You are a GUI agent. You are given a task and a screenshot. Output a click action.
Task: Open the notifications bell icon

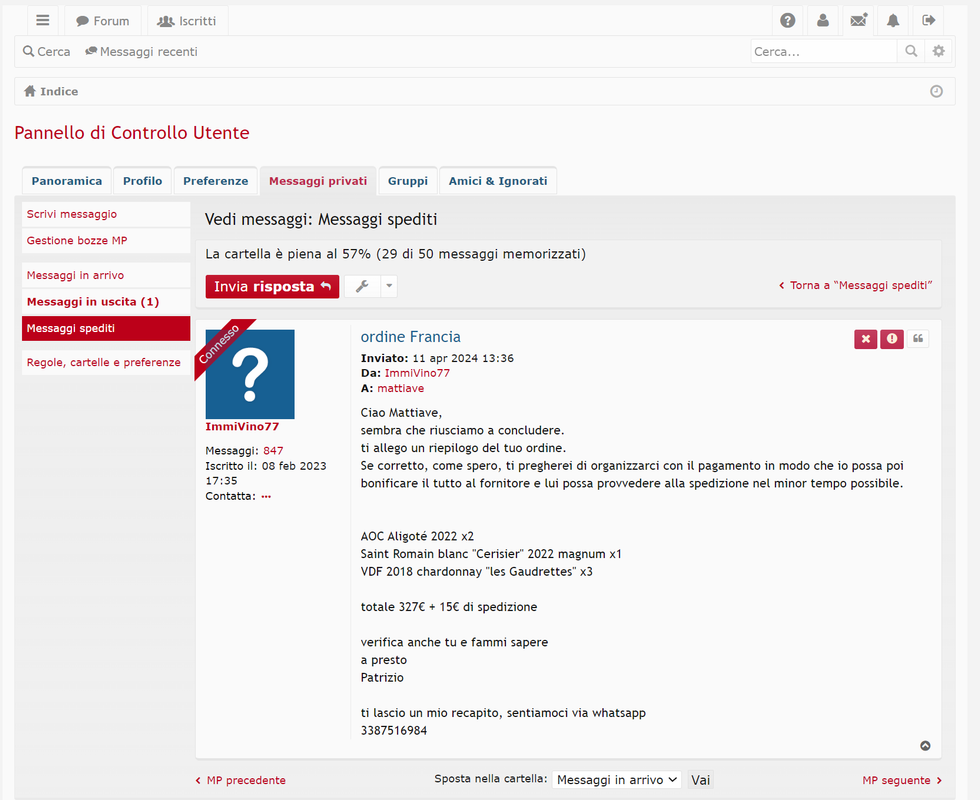point(893,21)
